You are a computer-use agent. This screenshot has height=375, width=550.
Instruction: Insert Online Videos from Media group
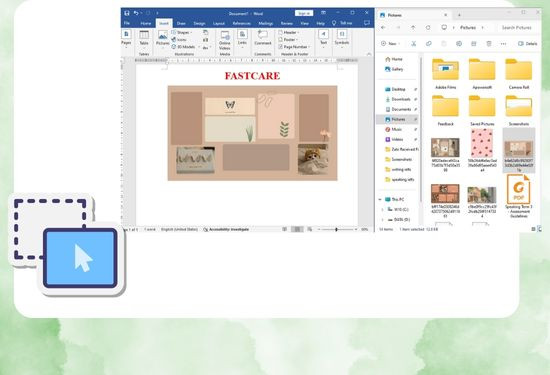(x=224, y=40)
